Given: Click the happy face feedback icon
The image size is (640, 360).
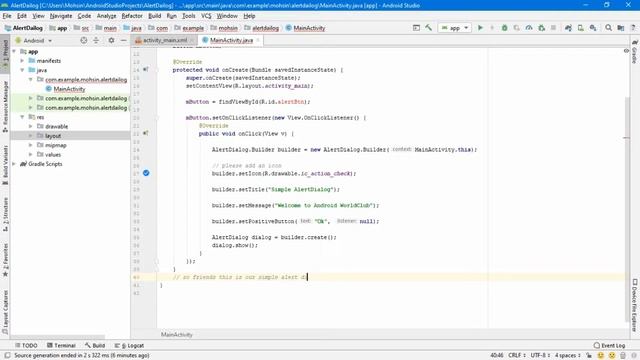Looking at the screenshot, I should (600, 356).
